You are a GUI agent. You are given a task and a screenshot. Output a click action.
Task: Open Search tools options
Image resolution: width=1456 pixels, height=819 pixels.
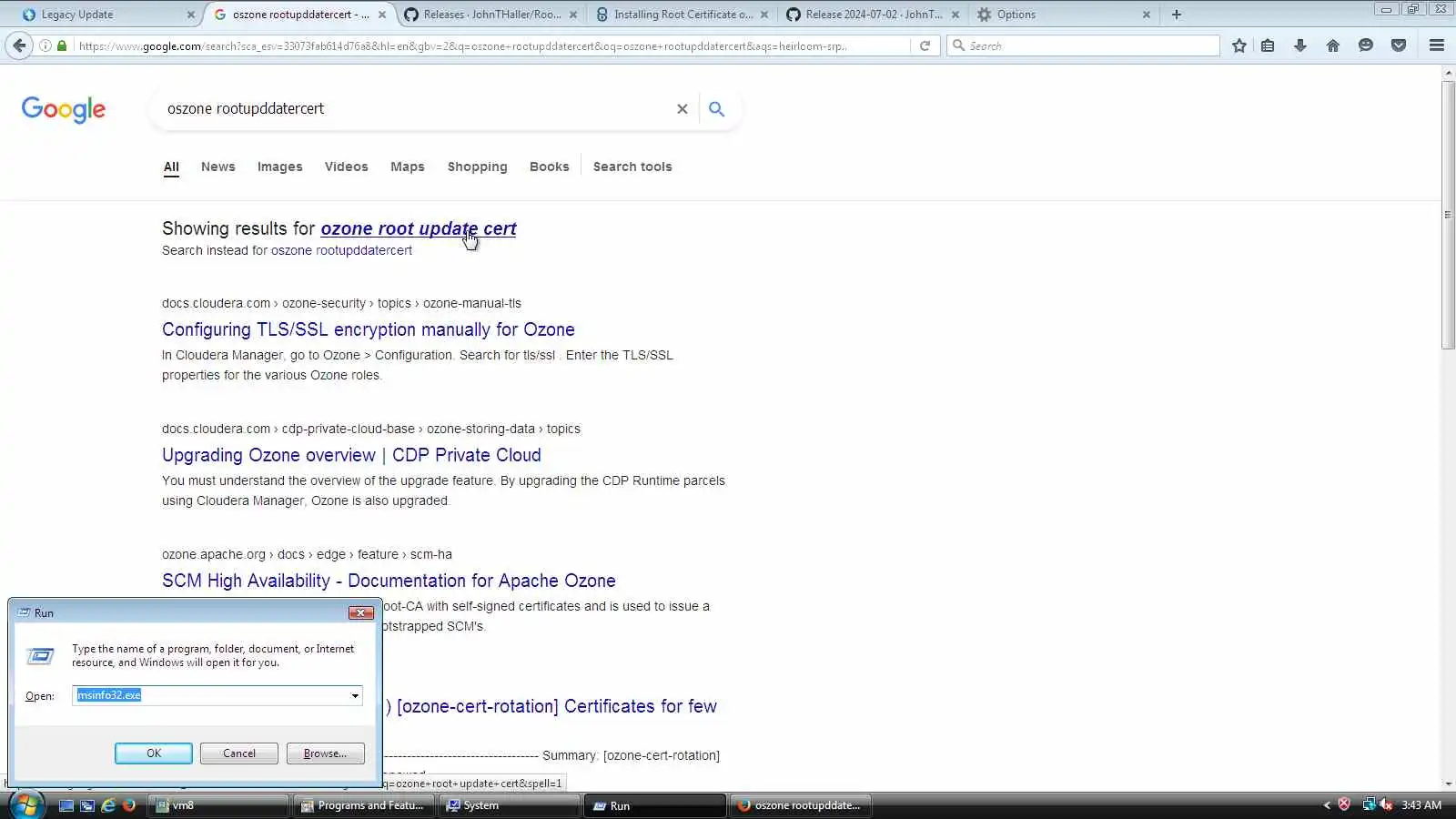(x=632, y=167)
